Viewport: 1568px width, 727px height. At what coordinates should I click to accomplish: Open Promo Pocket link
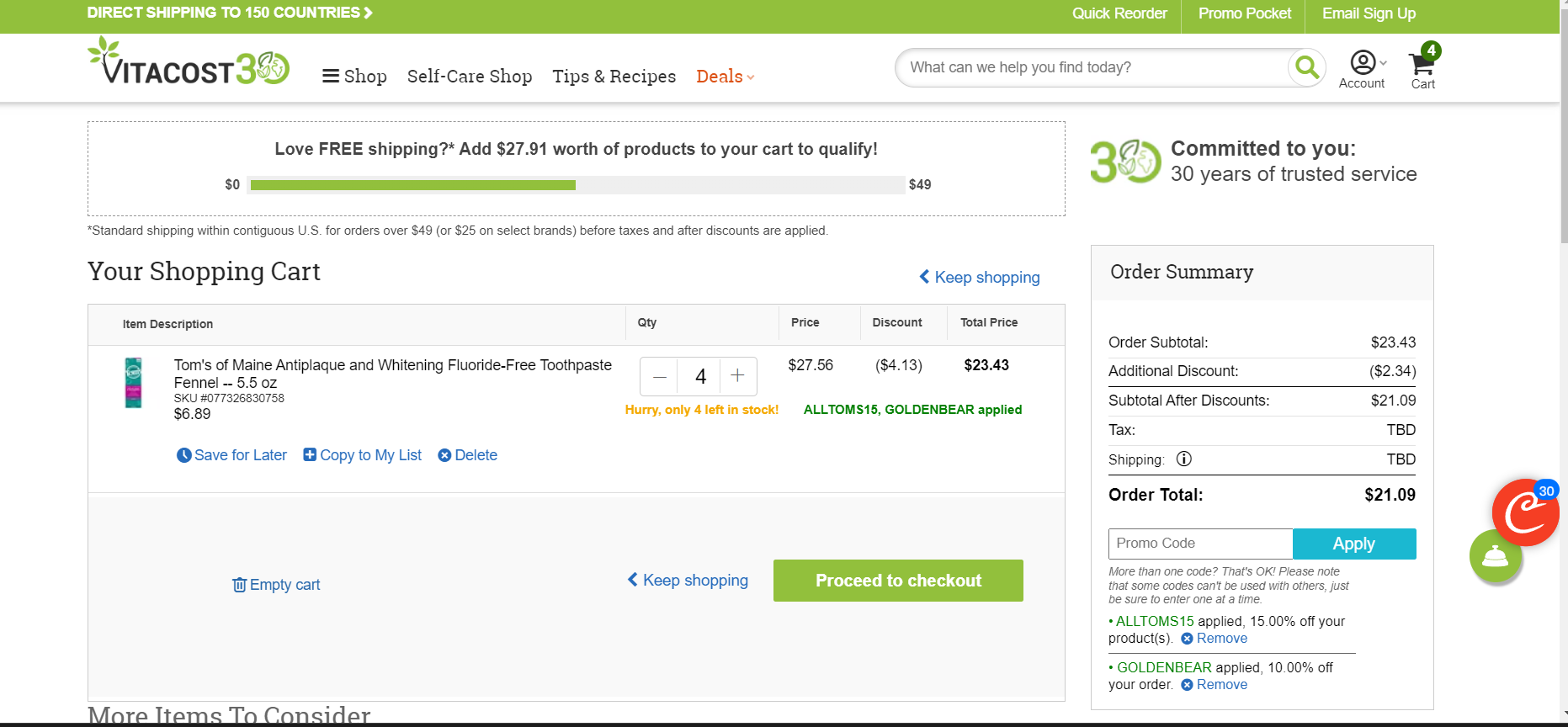(x=1245, y=13)
